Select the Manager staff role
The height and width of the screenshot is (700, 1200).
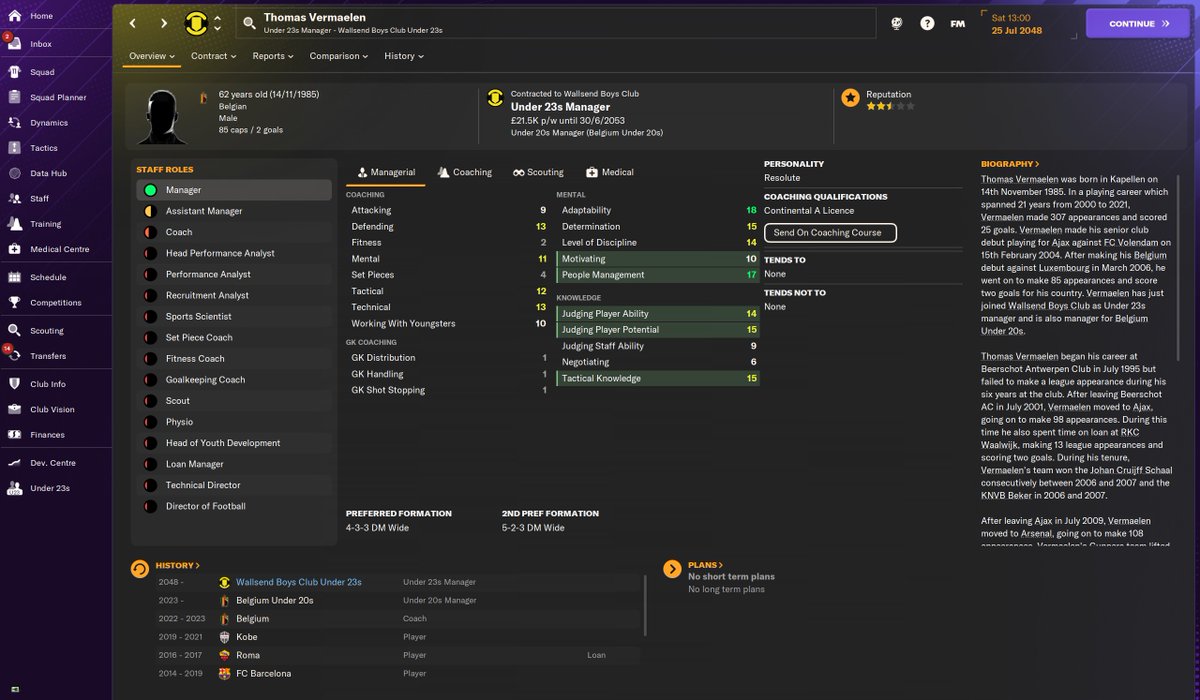click(x=234, y=190)
